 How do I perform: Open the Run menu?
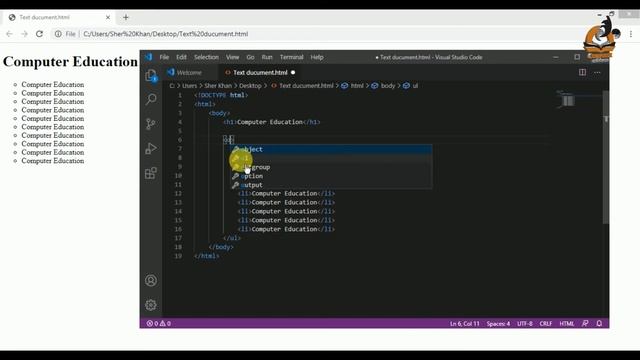coord(267,57)
